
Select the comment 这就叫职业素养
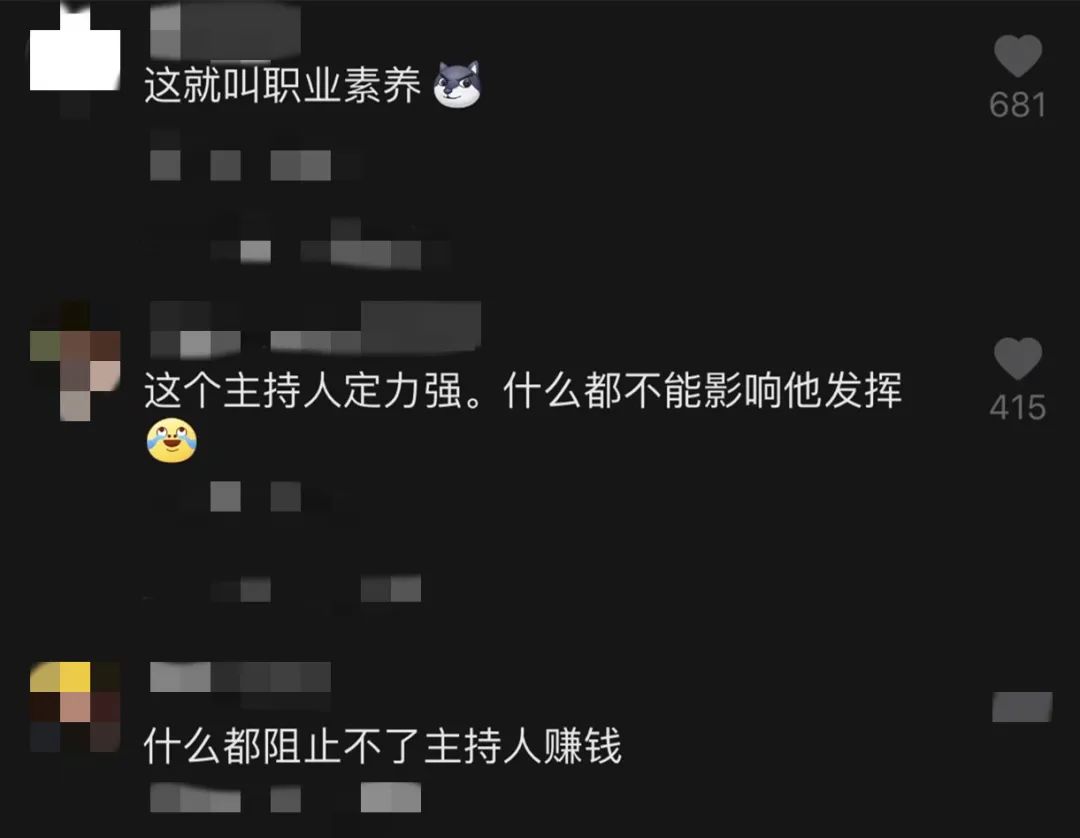(x=282, y=86)
